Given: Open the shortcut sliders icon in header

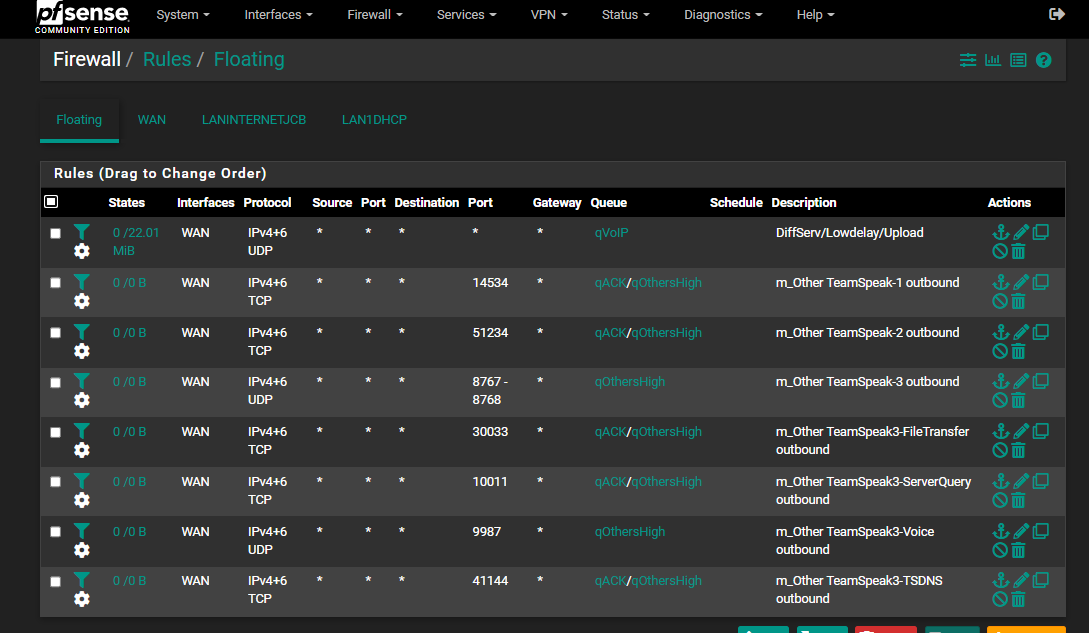Looking at the screenshot, I should pos(967,60).
